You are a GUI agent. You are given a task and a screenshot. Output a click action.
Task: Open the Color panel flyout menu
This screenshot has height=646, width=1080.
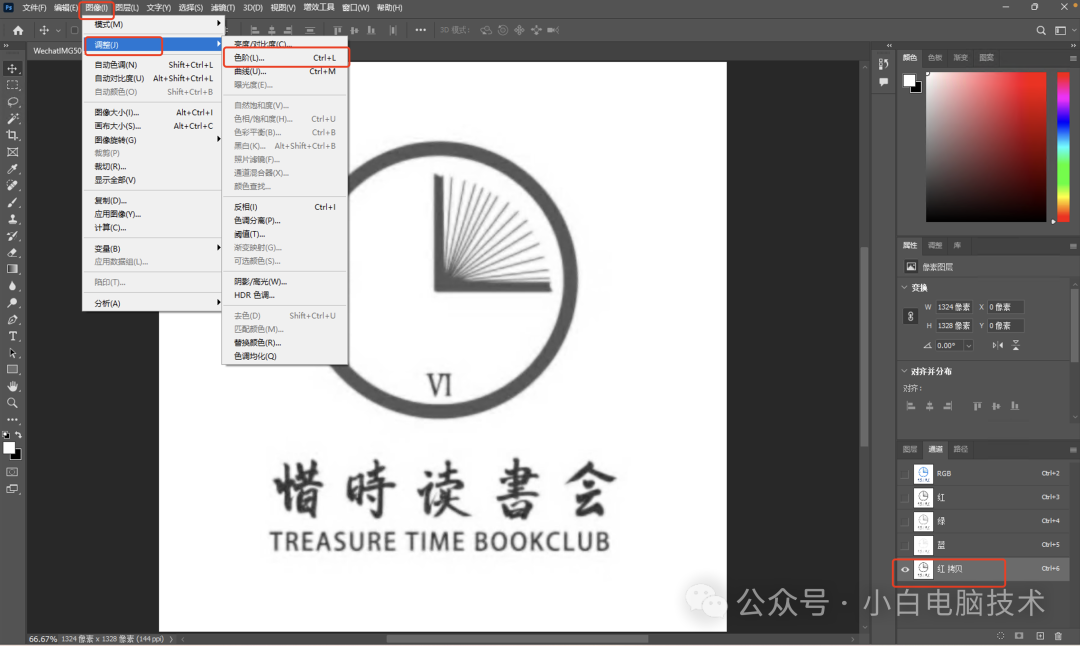pos(1072,58)
